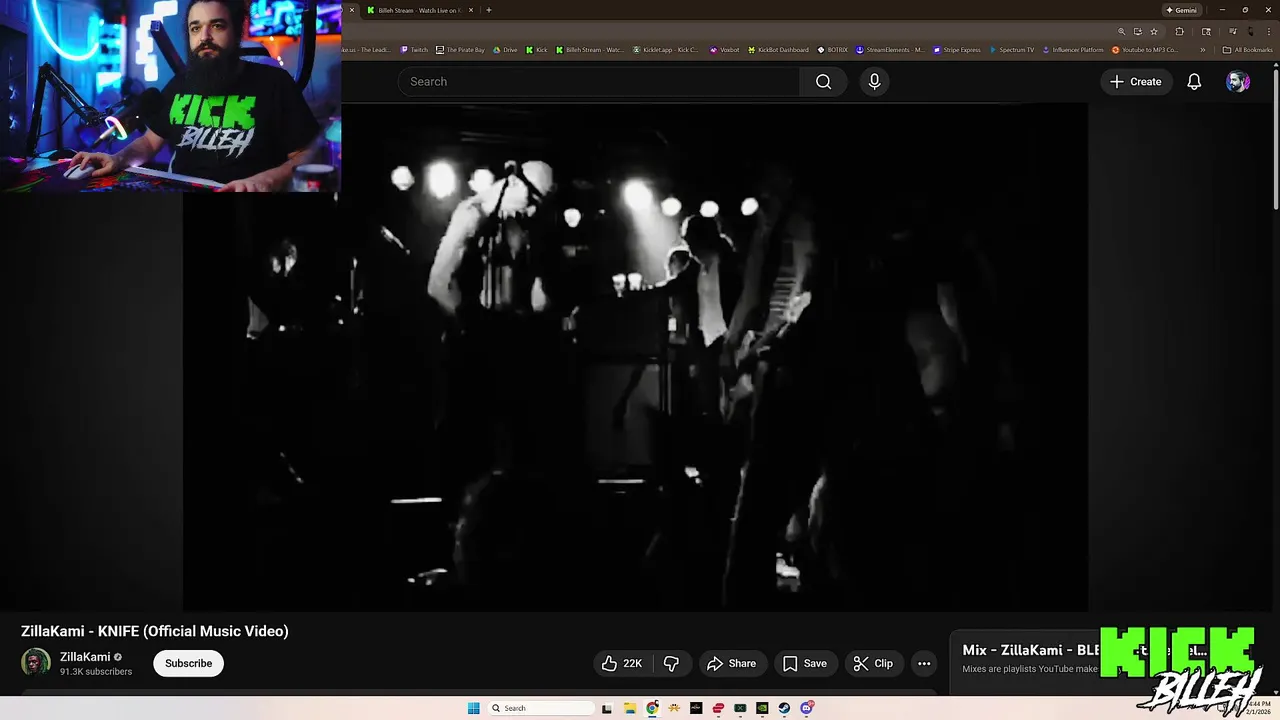Viewport: 1280px width, 720px height.
Task: Open KickBot Dashboard bookmark
Action: click(778, 50)
